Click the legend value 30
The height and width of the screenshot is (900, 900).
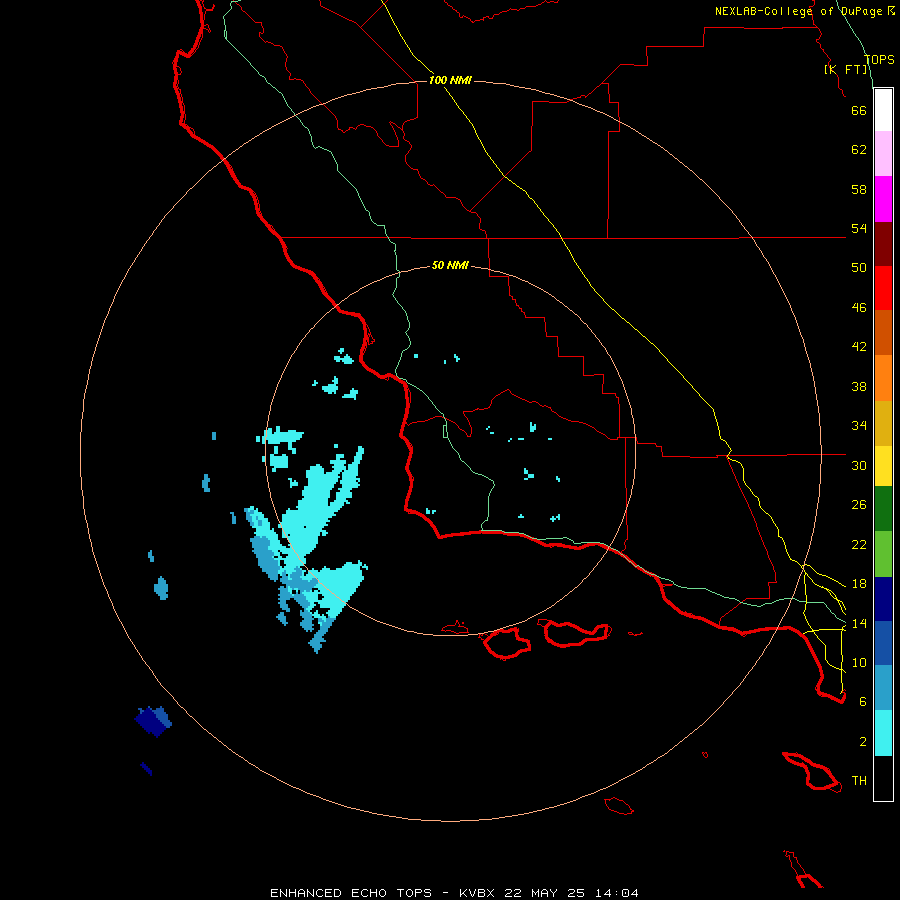pyautogui.click(x=859, y=465)
